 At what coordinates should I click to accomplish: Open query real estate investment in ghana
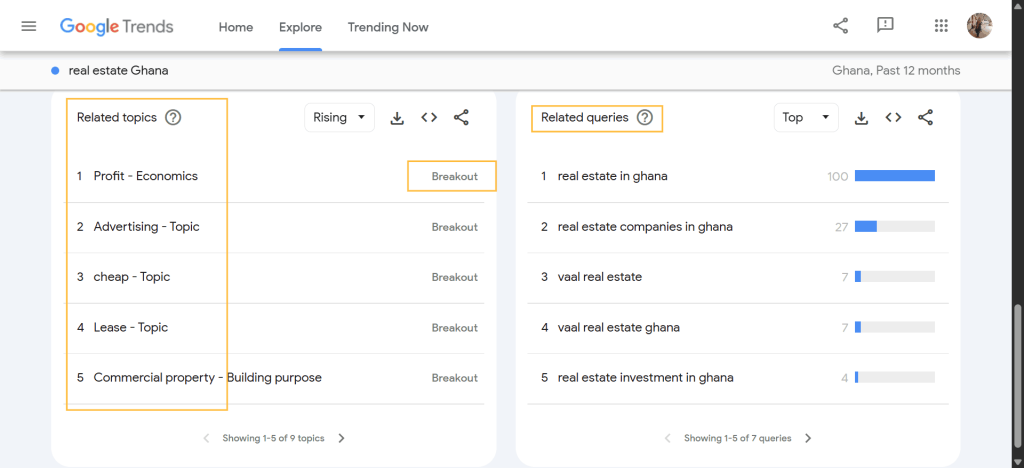[x=645, y=378]
